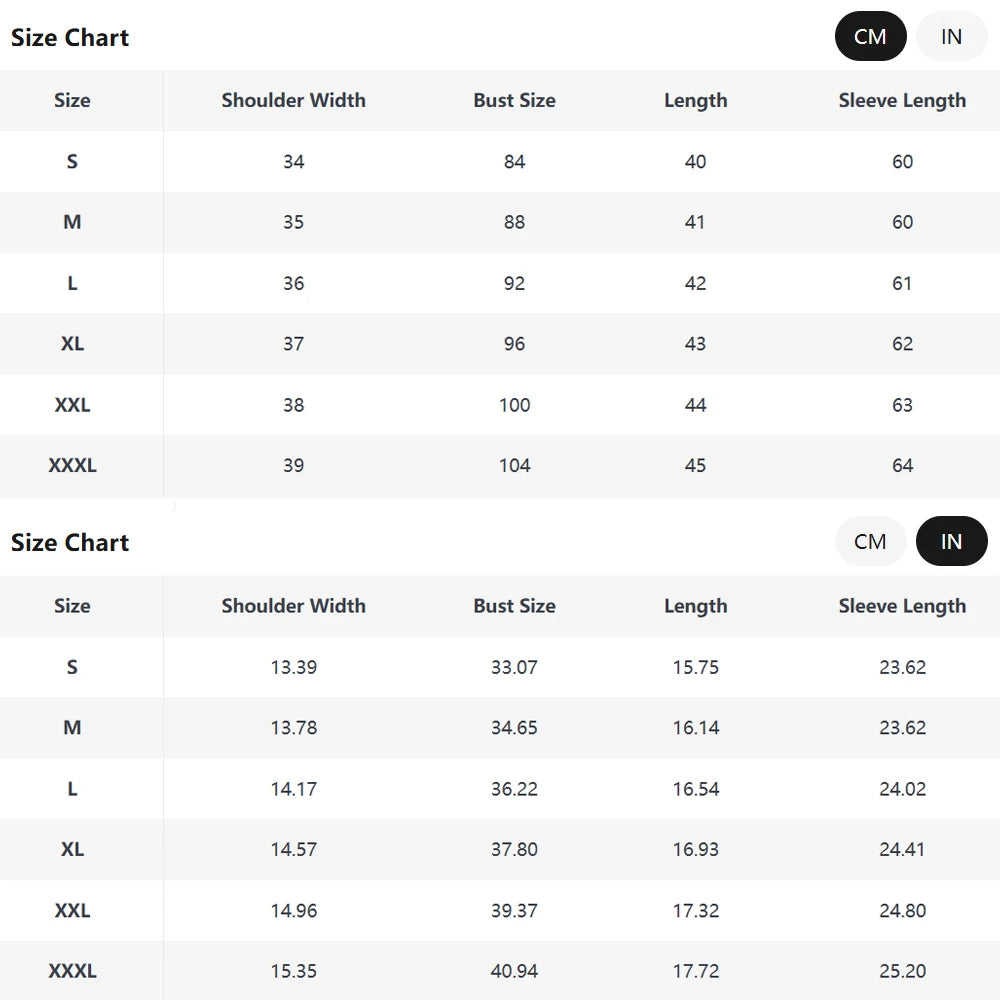This screenshot has width=1000, height=1000.
Task: Select the IN toggle on the bottom chart
Action: (951, 541)
